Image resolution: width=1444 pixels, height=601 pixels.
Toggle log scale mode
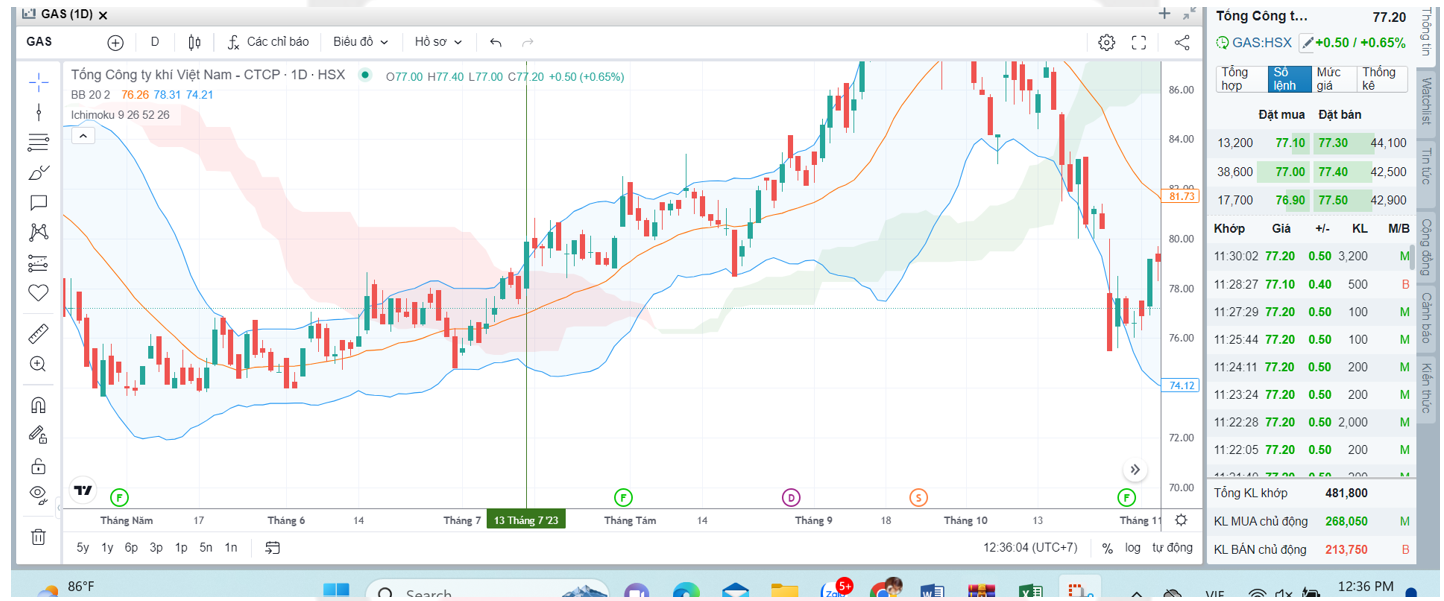(1132, 548)
